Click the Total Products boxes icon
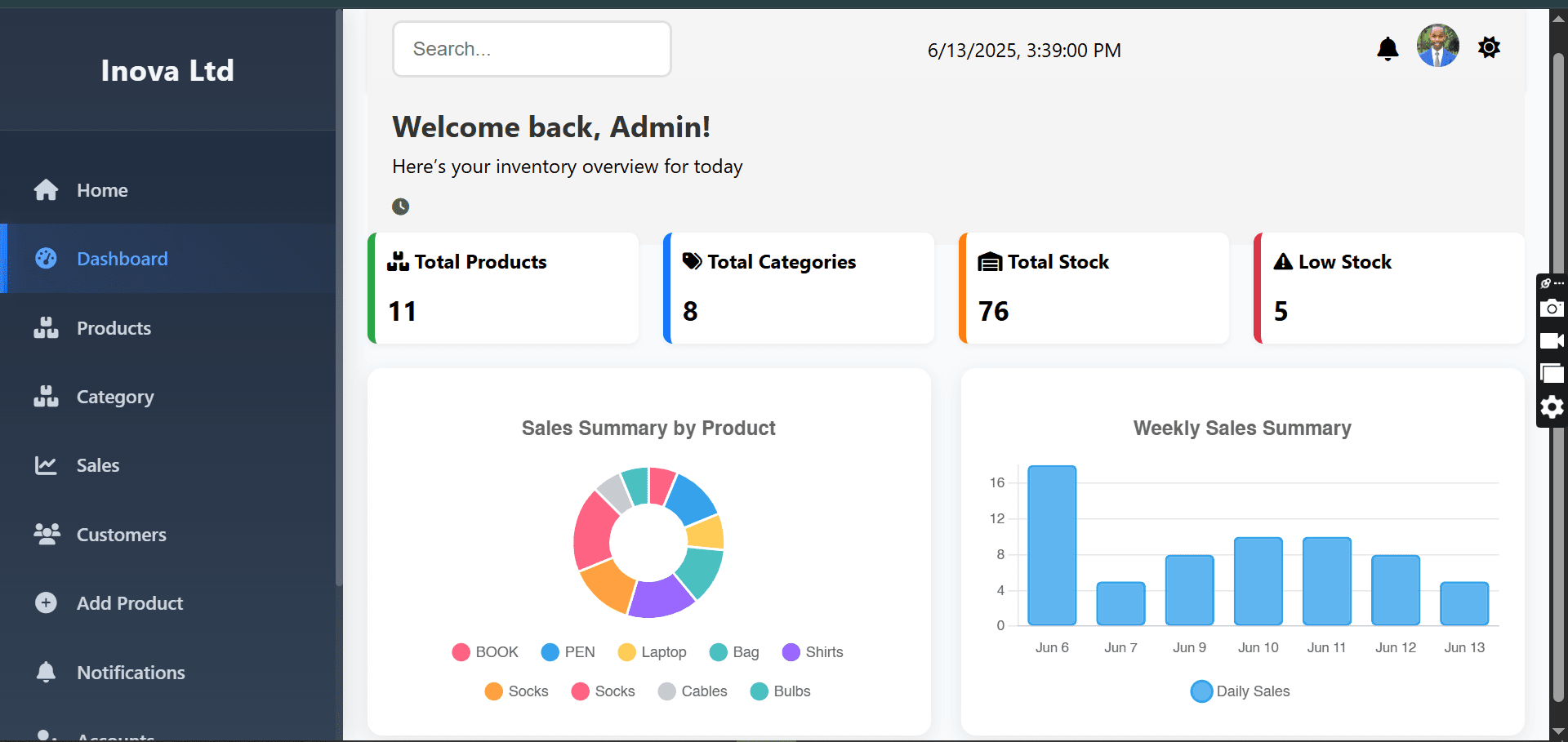 pos(398,261)
